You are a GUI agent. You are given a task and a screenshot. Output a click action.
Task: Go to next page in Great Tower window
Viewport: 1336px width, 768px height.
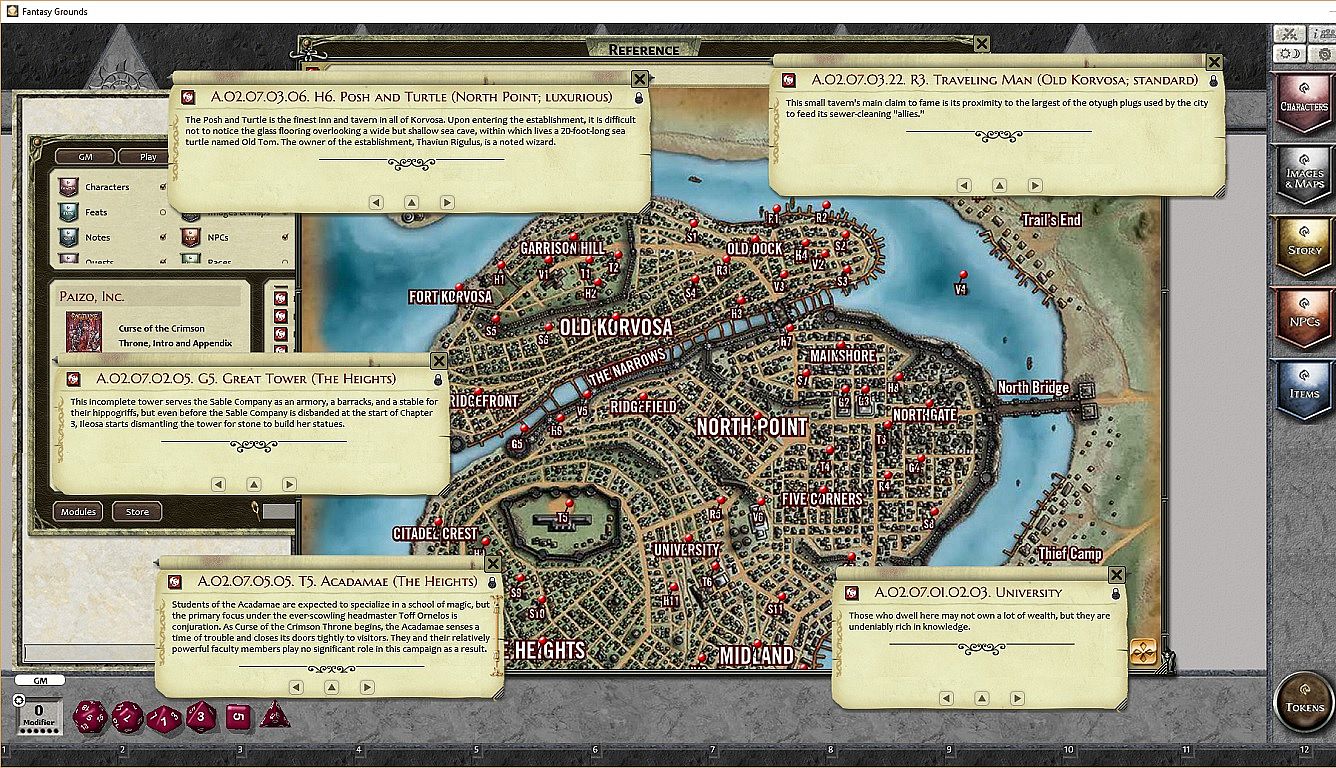[289, 484]
